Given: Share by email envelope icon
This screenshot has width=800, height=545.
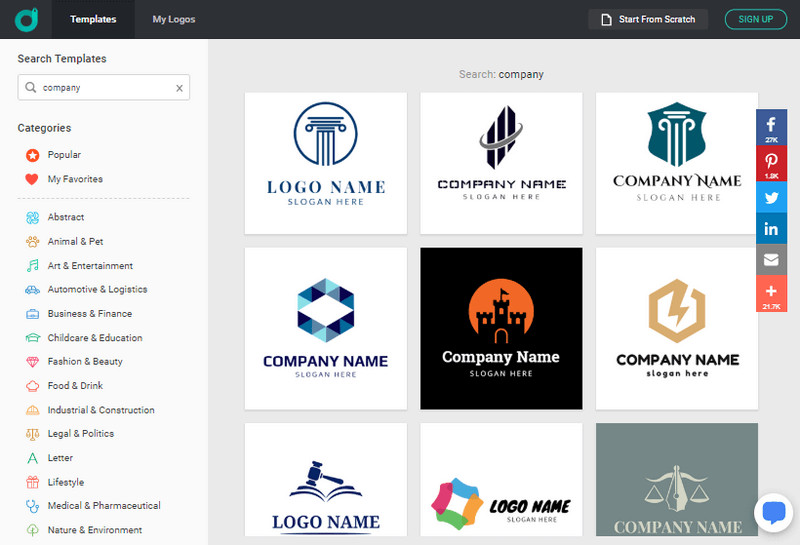Looking at the screenshot, I should tap(771, 260).
